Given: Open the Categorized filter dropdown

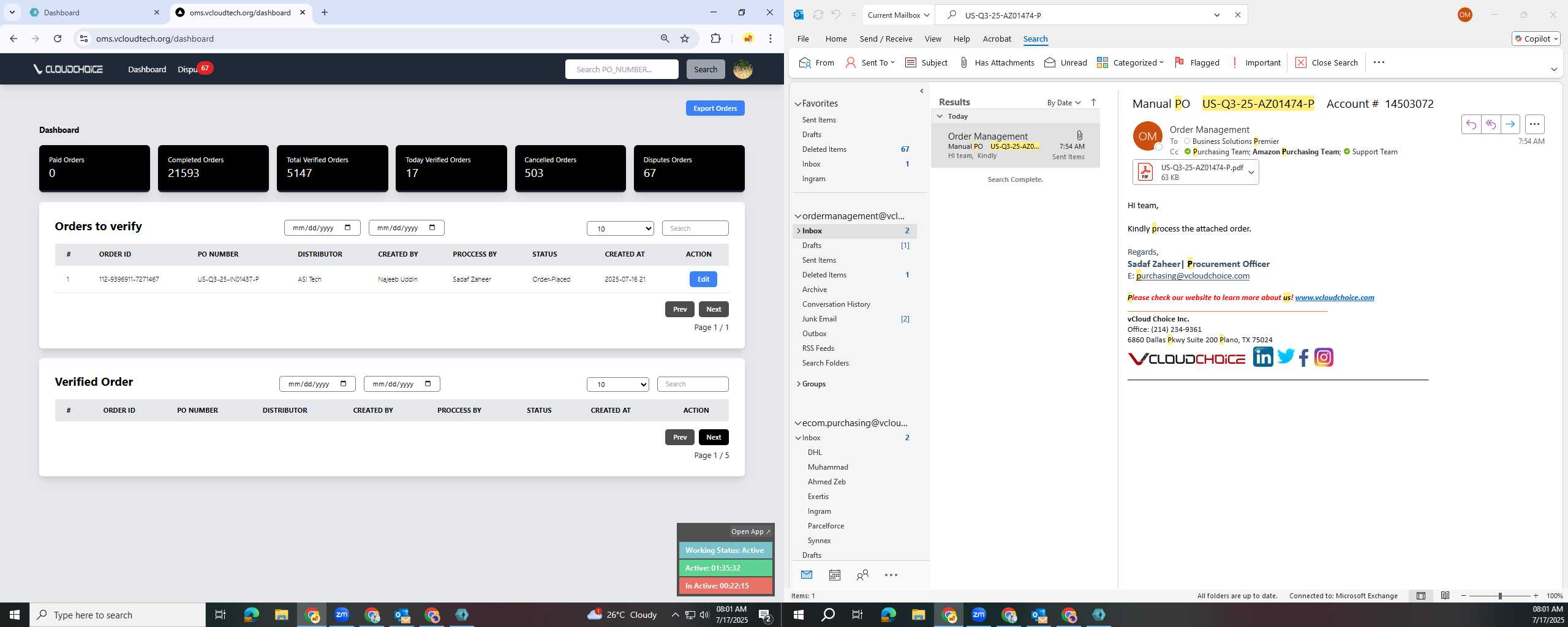Looking at the screenshot, I should (1130, 62).
